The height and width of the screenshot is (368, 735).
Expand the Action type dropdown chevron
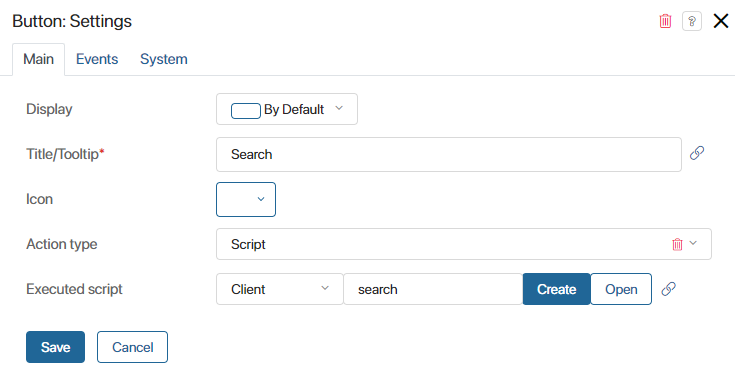coord(693,243)
